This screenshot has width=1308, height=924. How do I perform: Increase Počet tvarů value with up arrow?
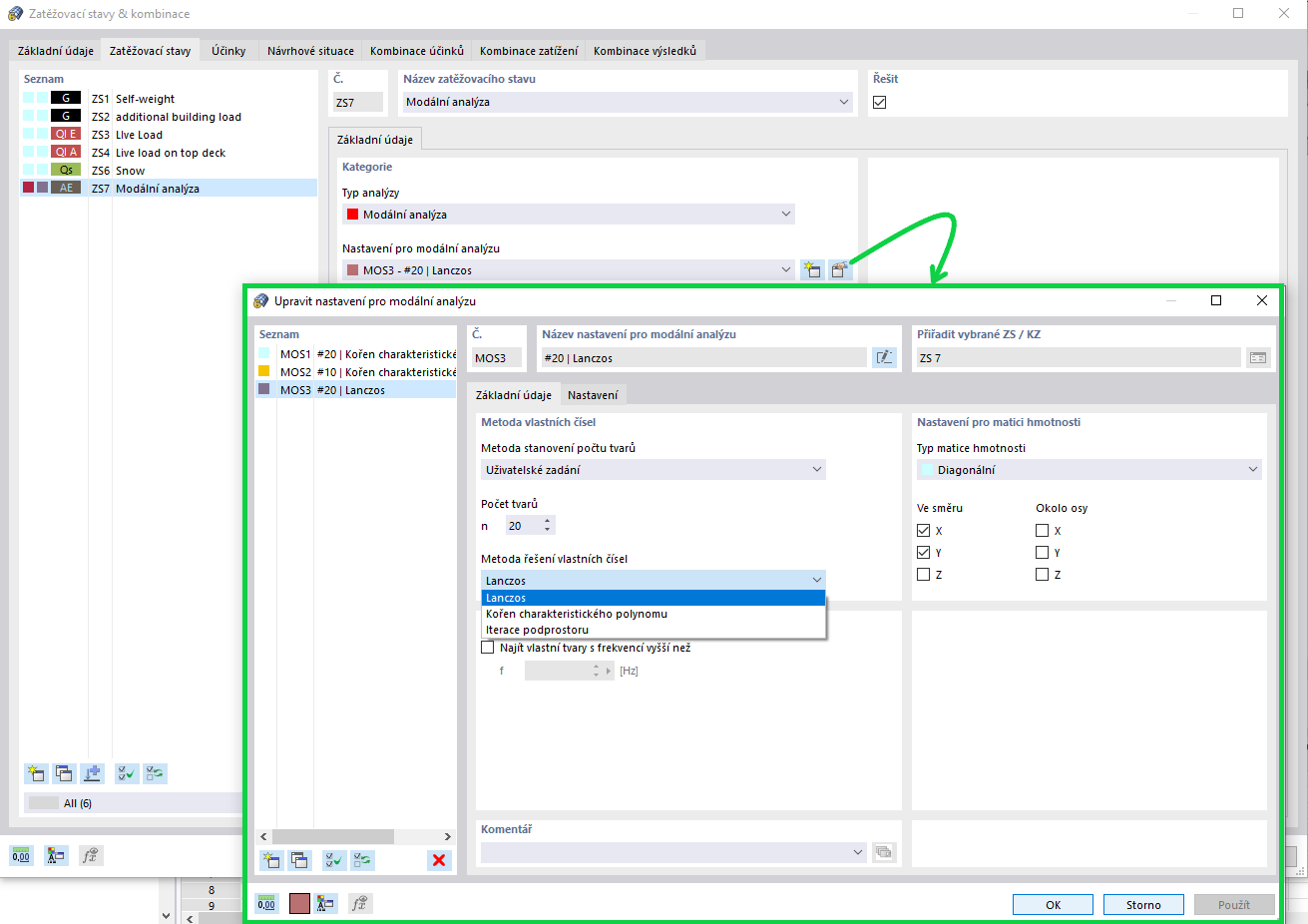coord(547,521)
